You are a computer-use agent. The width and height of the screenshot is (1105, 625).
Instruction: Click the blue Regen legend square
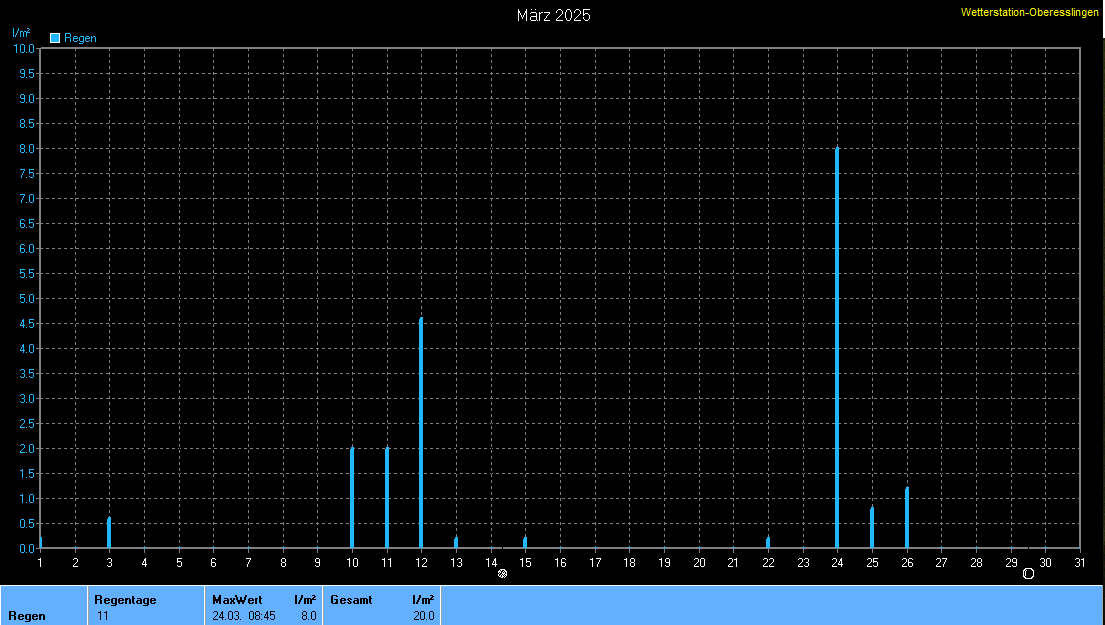click(x=55, y=38)
